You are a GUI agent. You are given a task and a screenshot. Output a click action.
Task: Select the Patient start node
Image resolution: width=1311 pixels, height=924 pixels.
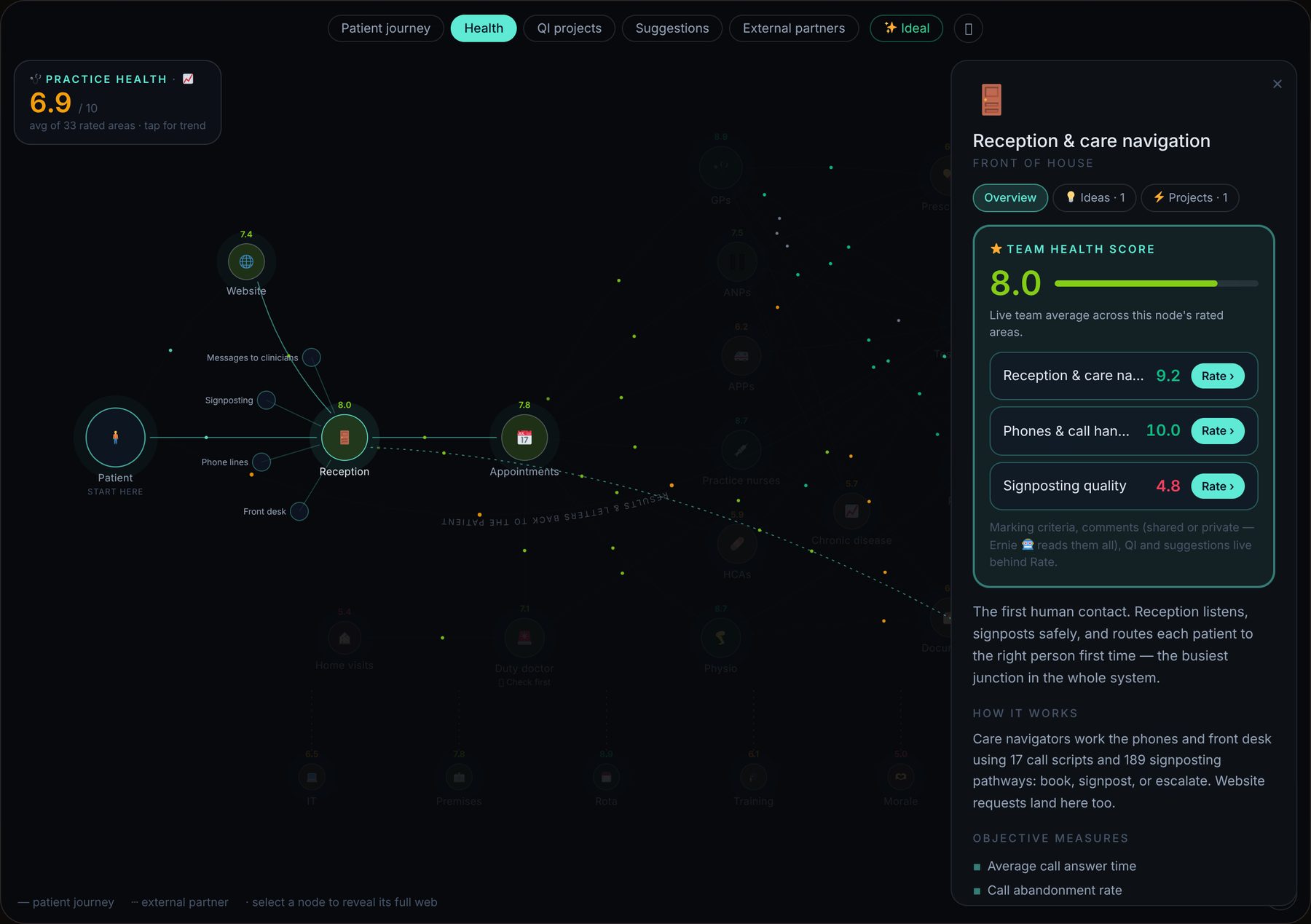pos(115,437)
